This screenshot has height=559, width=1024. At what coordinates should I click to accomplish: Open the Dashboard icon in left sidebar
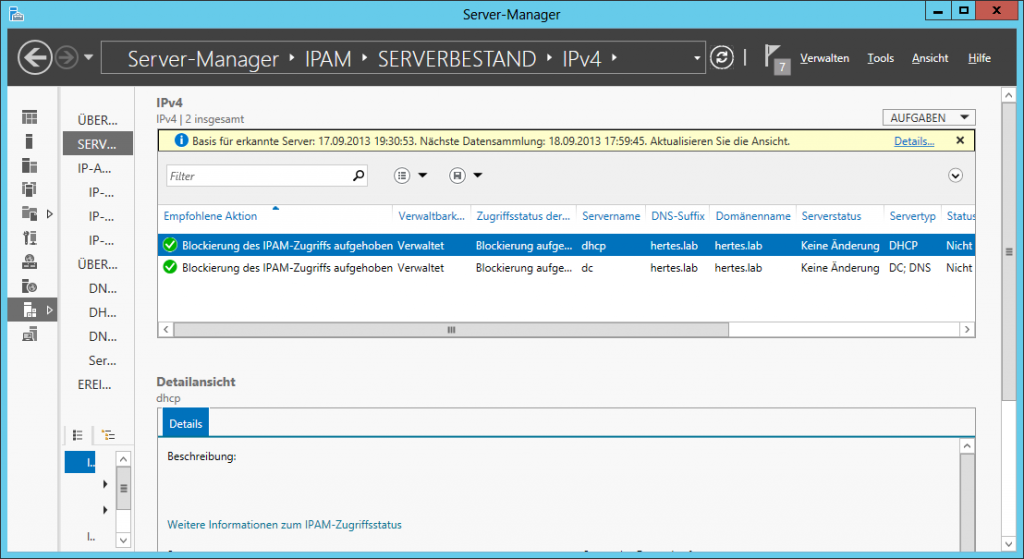pos(30,118)
